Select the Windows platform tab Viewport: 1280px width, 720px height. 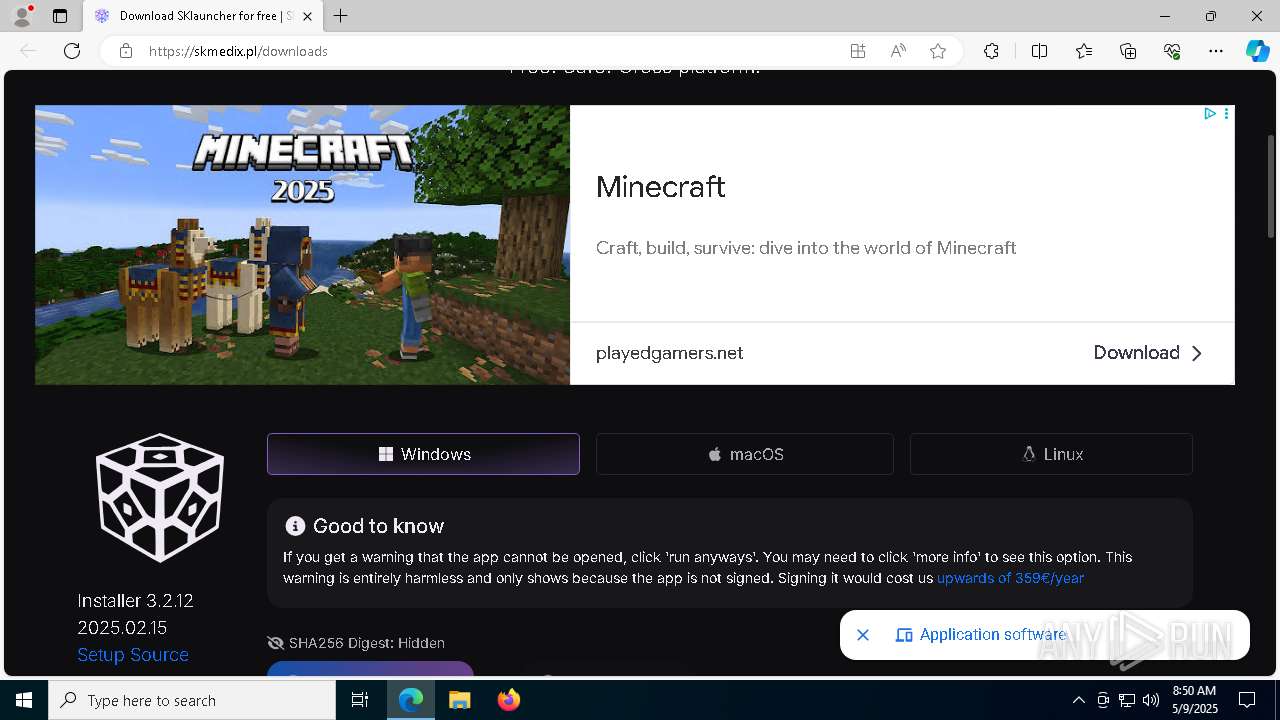[x=423, y=454]
